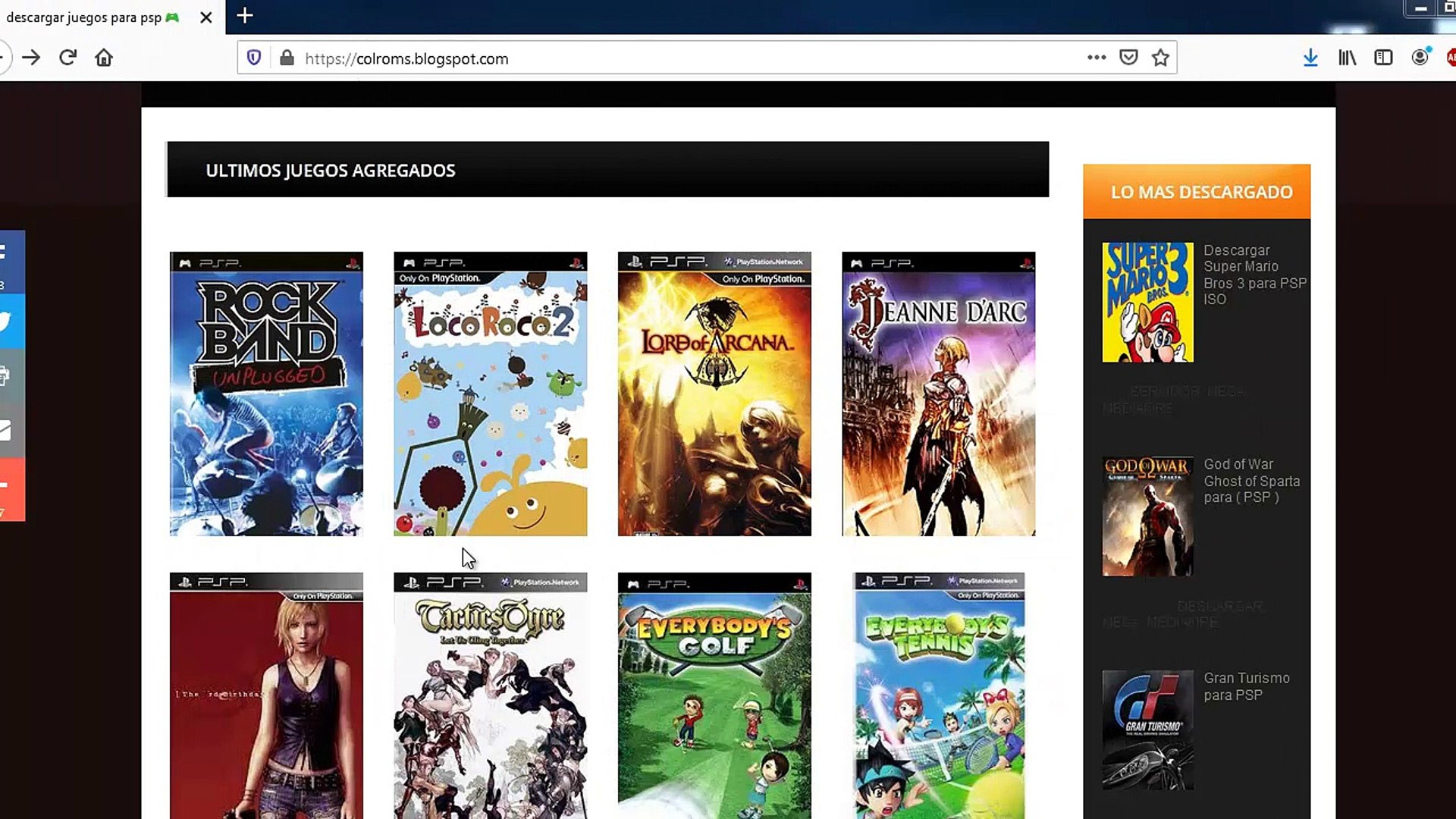Click the forward navigation arrow
Image resolution: width=1456 pixels, height=819 pixels.
pos(31,58)
